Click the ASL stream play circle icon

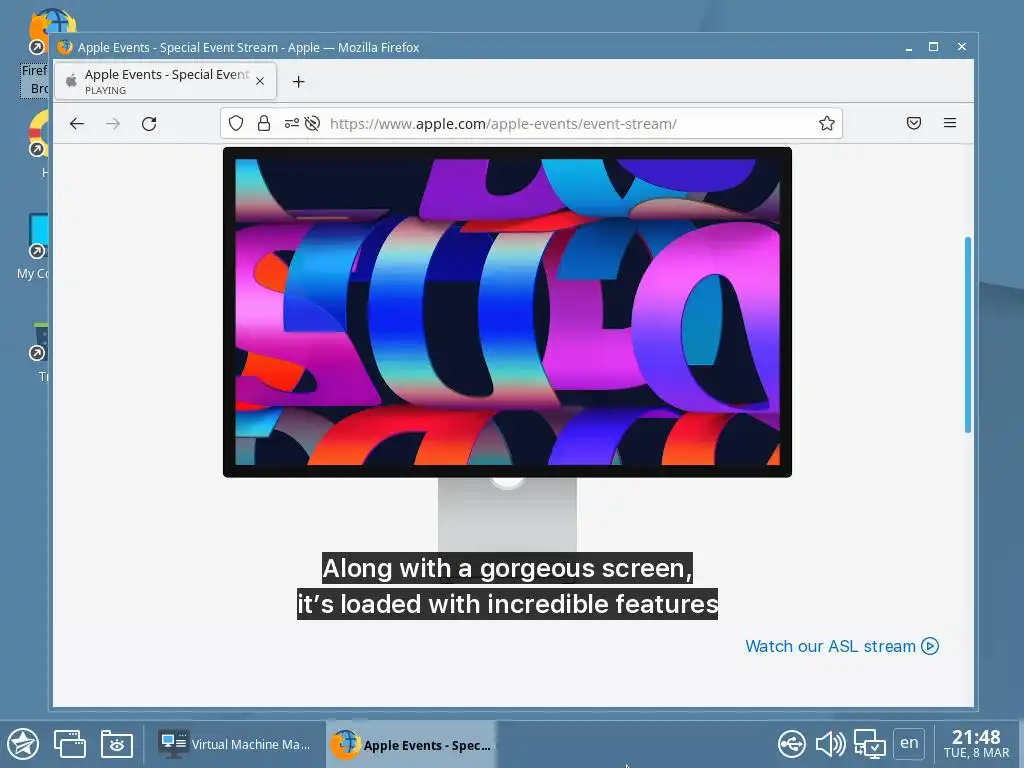(x=930, y=646)
